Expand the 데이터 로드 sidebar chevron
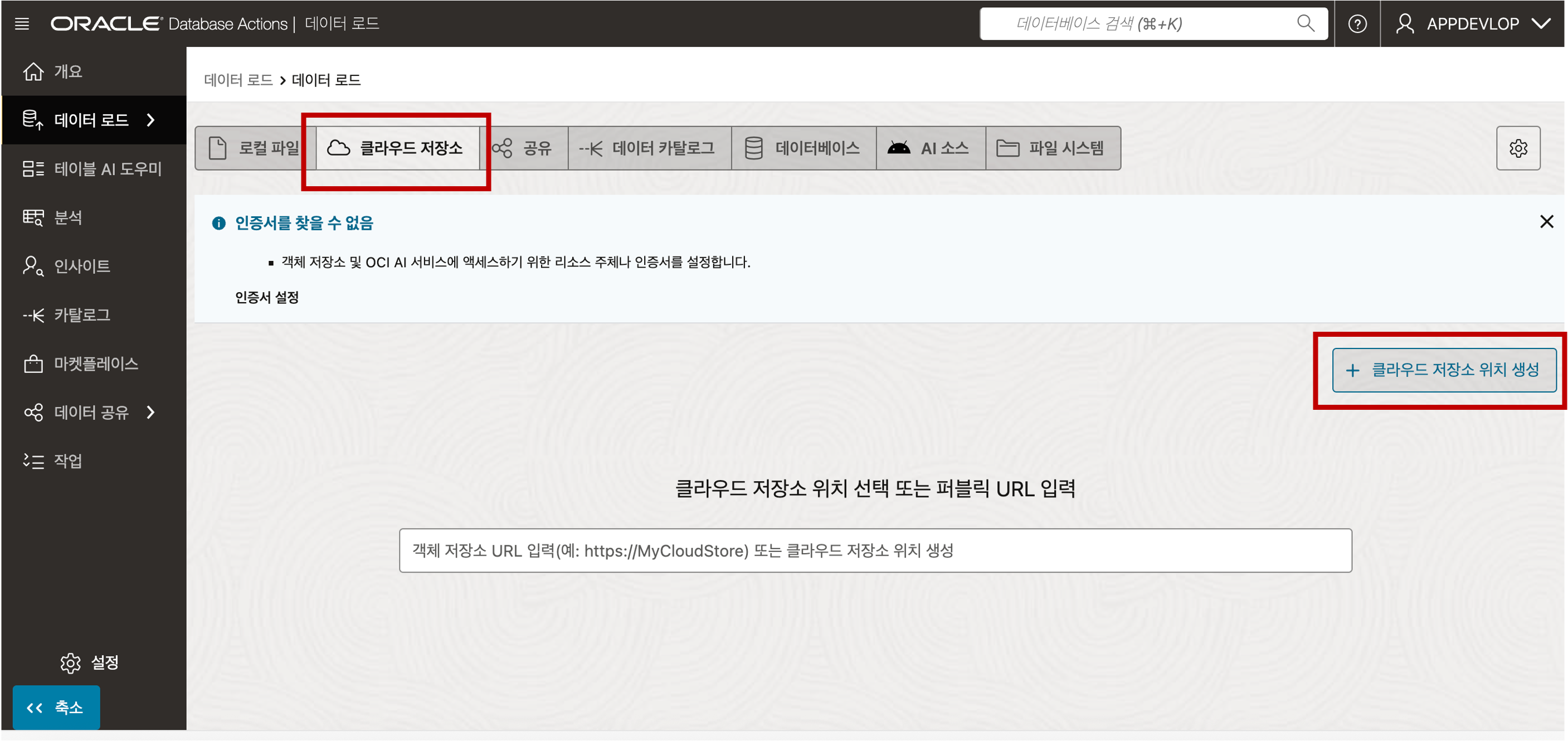Viewport: 1568px width, 741px height. click(151, 120)
